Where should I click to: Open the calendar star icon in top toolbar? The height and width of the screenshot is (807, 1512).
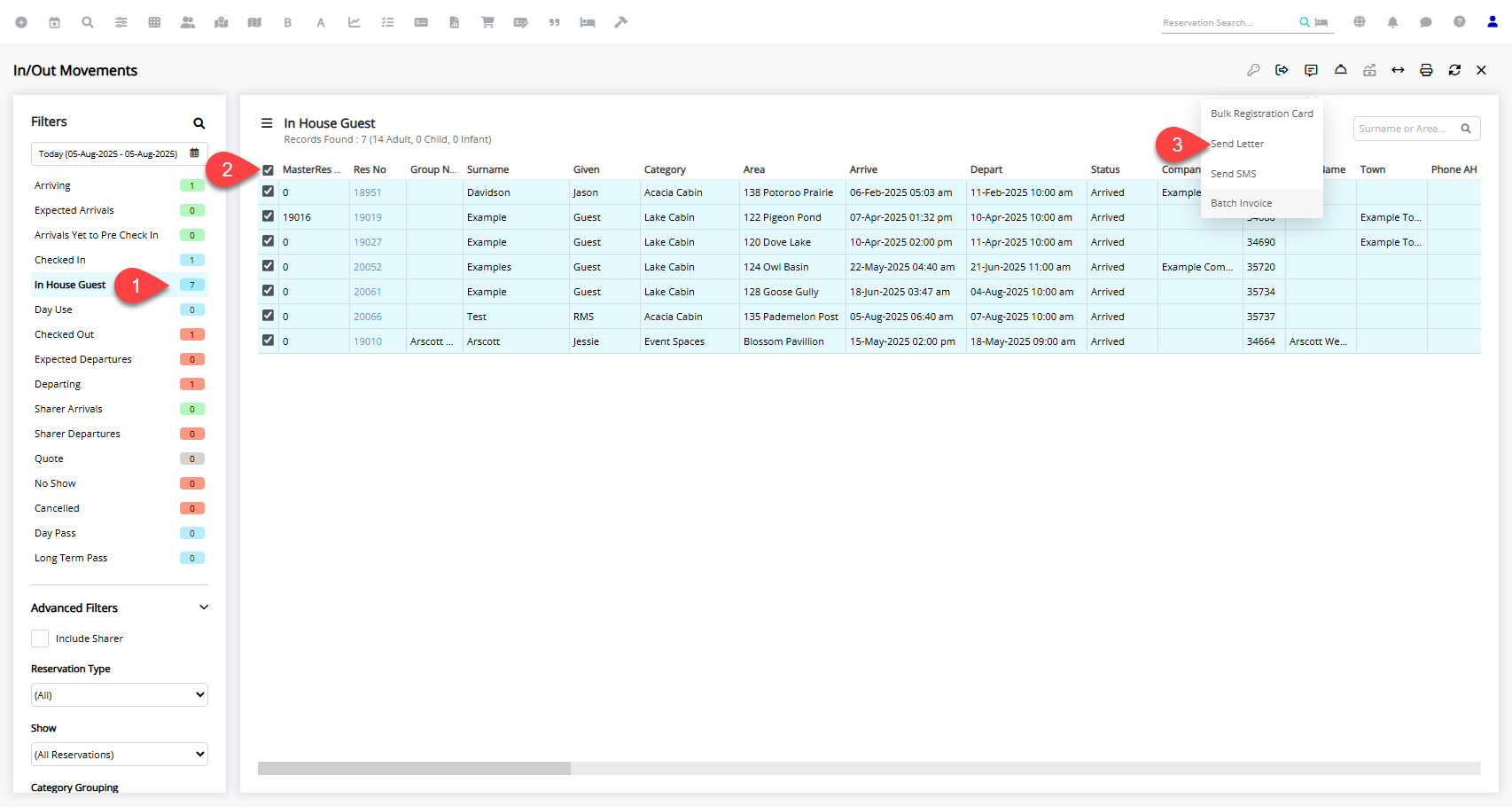(54, 22)
